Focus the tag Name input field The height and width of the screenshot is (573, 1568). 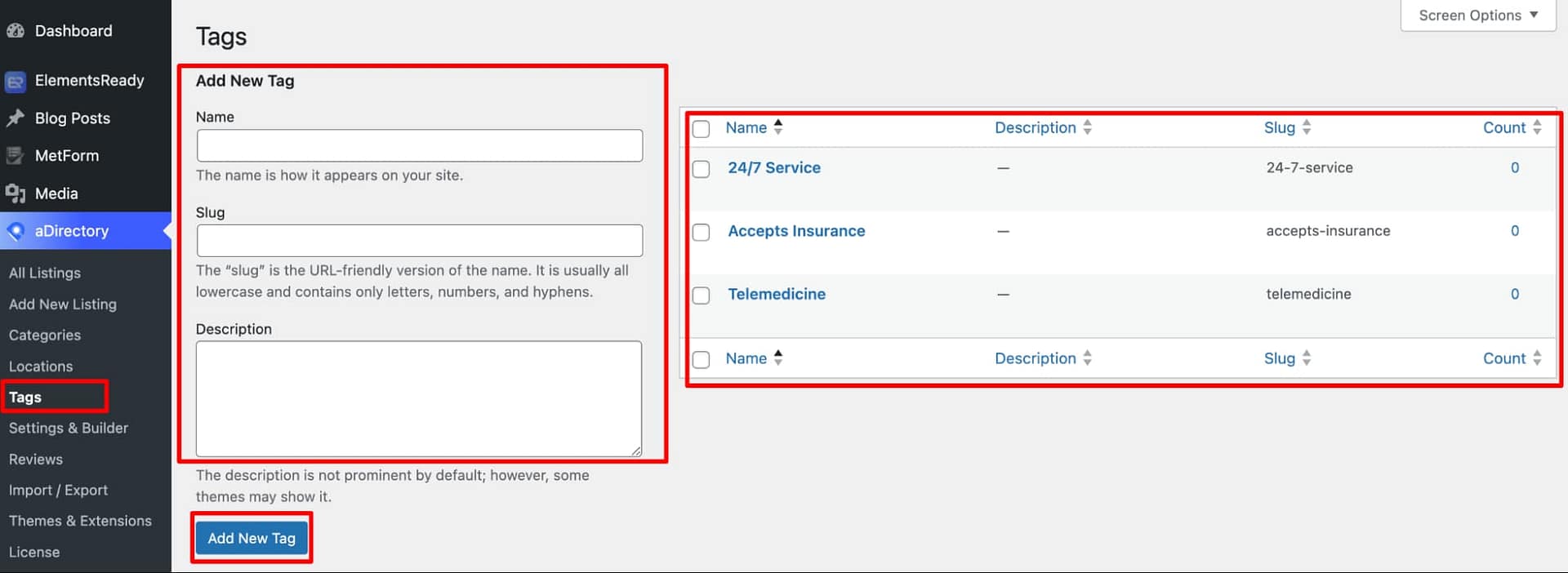click(x=419, y=145)
